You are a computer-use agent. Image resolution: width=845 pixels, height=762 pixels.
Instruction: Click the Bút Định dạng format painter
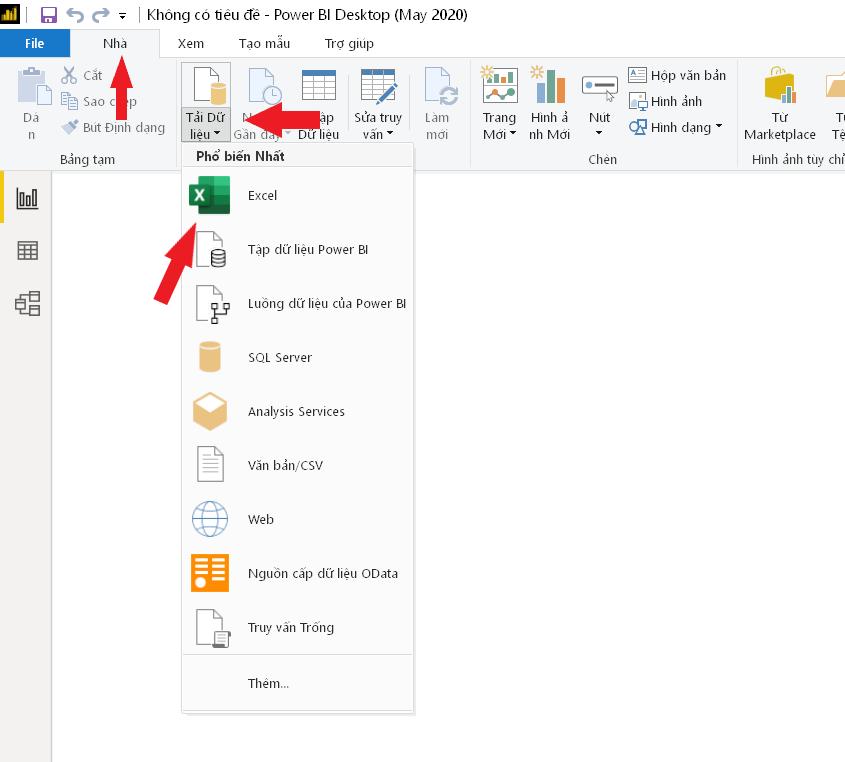(113, 127)
